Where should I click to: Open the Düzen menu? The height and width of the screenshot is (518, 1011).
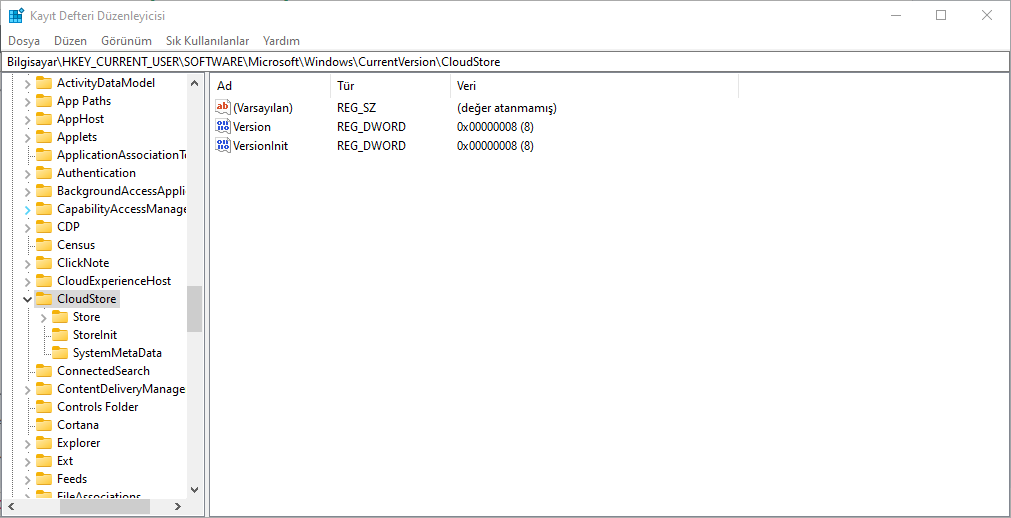[x=70, y=41]
